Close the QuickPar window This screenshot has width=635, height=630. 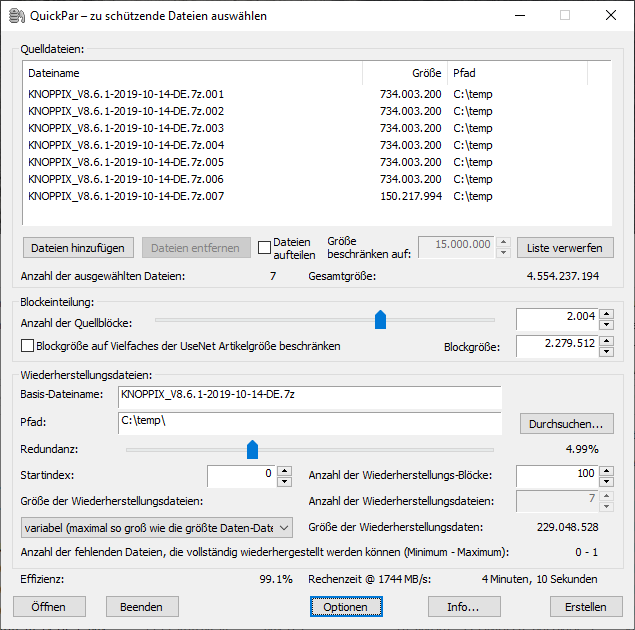point(611,15)
